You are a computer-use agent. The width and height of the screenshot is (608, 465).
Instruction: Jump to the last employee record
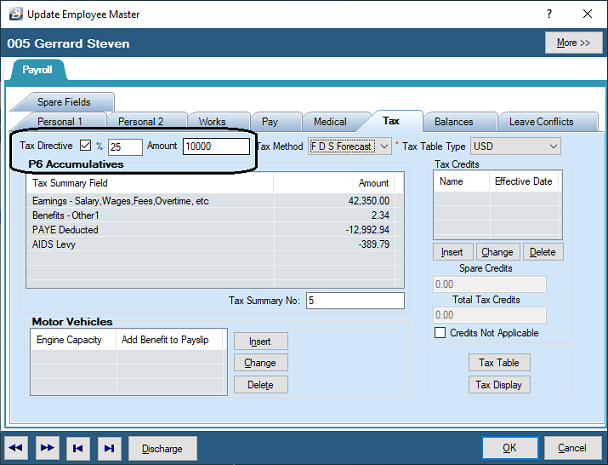click(109, 448)
